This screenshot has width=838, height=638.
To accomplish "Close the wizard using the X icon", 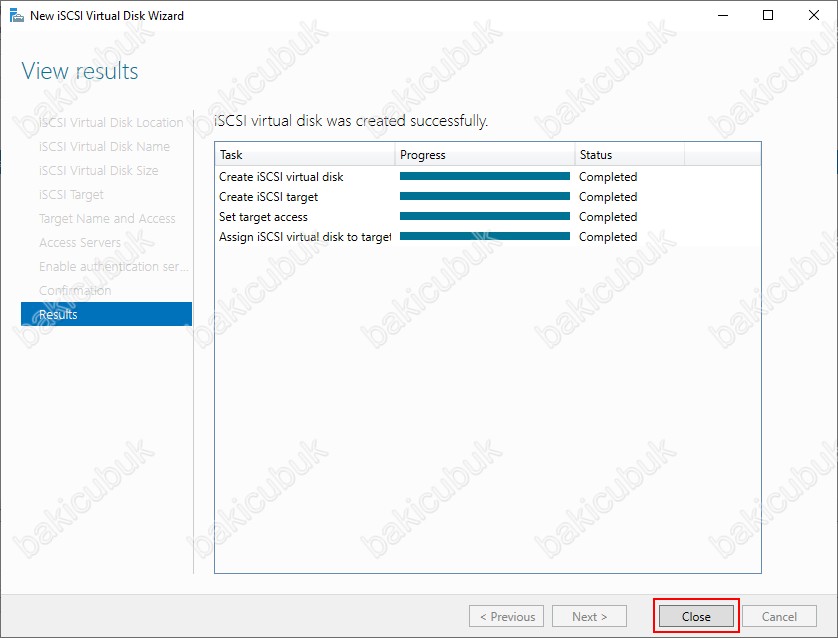I will [x=813, y=15].
